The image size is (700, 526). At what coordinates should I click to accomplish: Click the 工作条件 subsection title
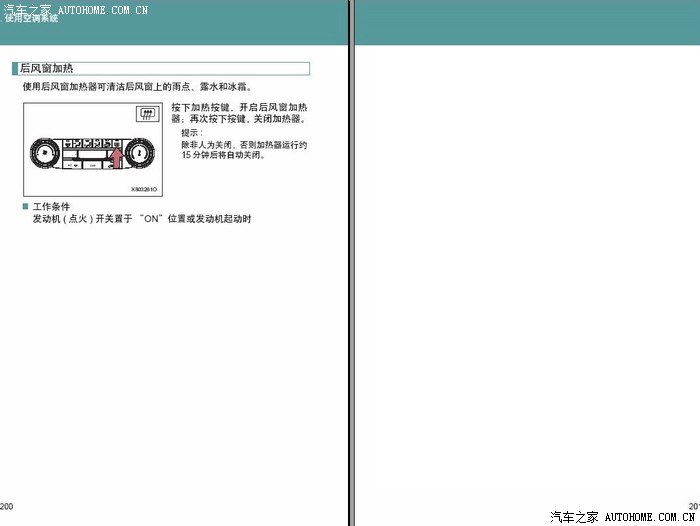pyautogui.click(x=52, y=207)
